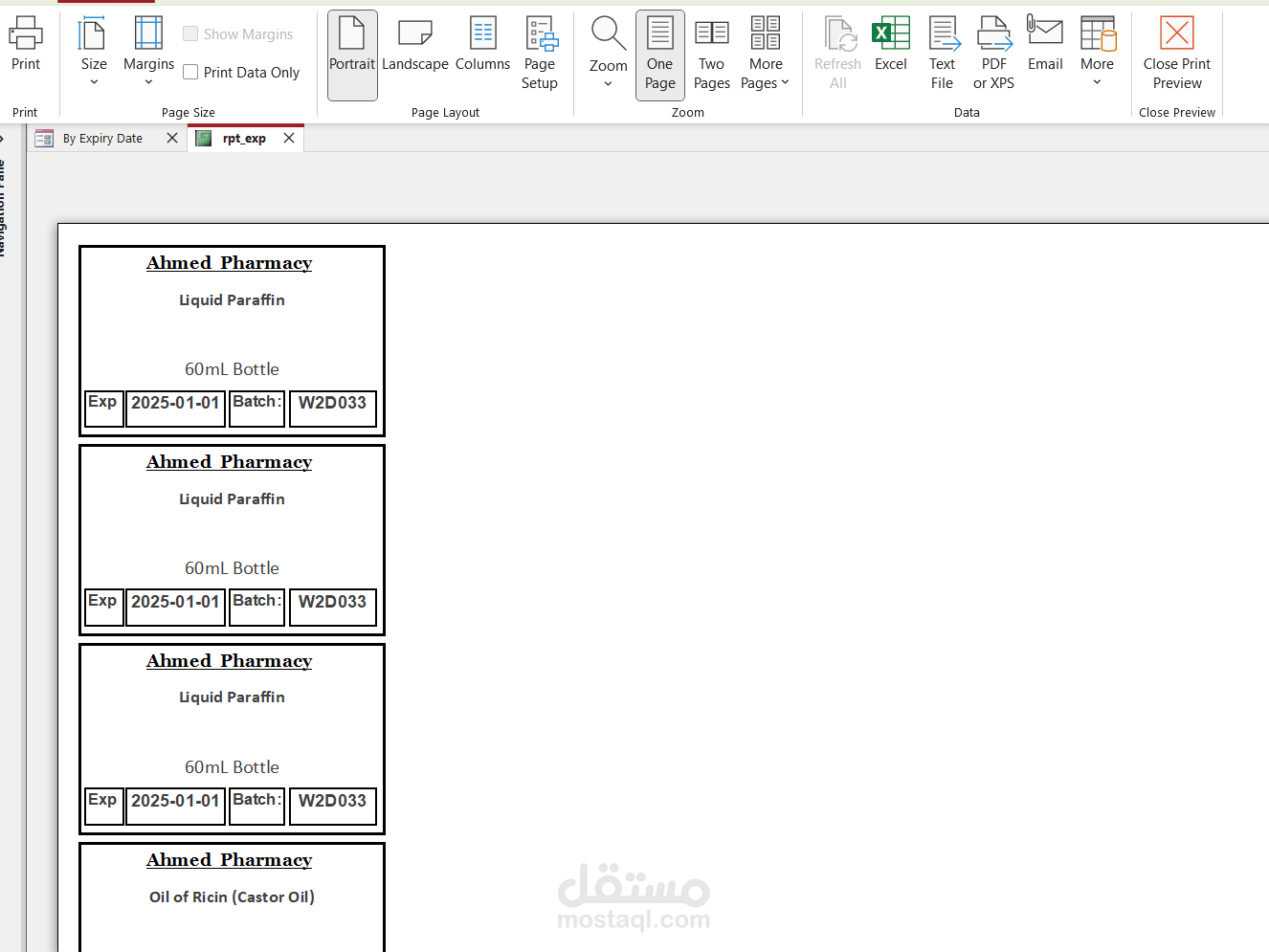Image resolution: width=1269 pixels, height=952 pixels.
Task: Switch to By Expiry Date tab
Action: coord(102,139)
